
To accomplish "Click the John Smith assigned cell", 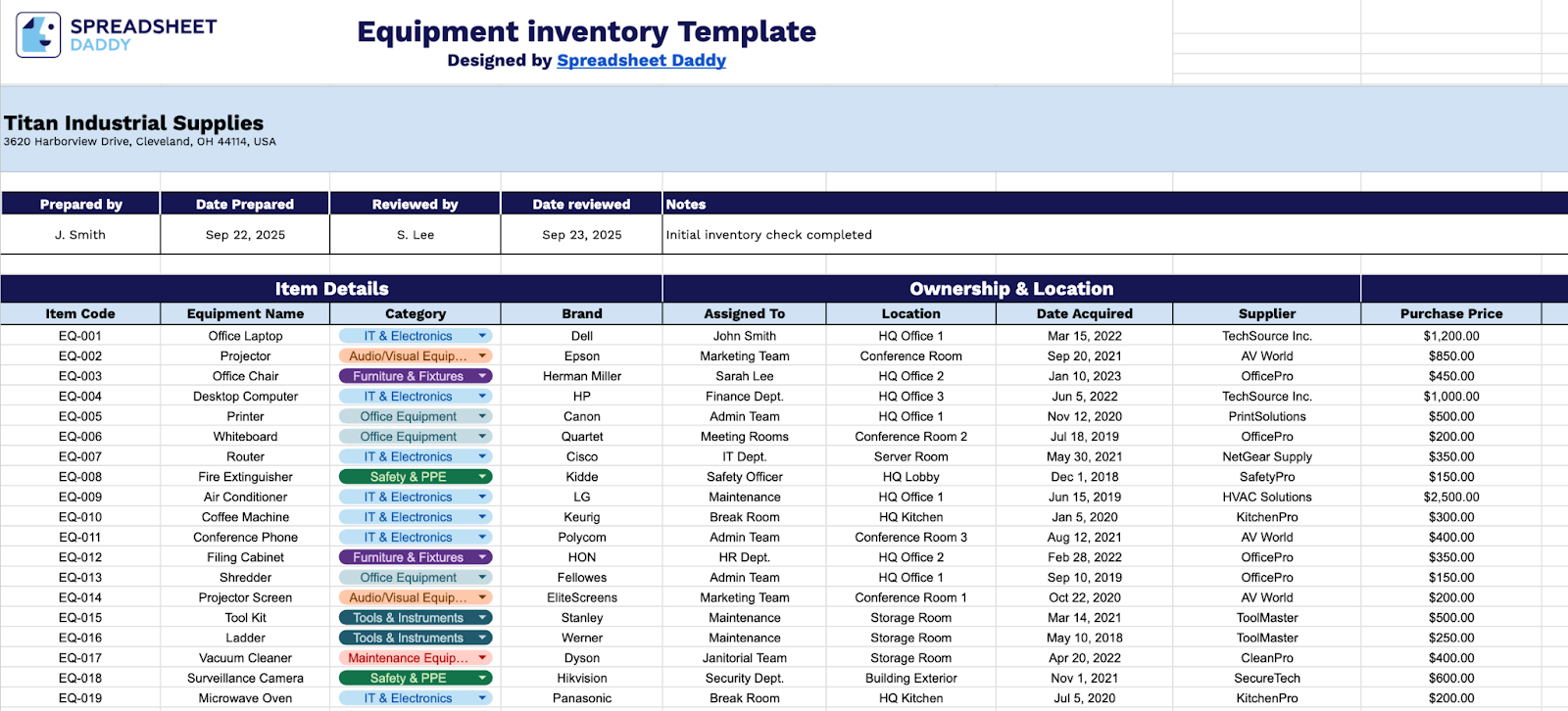I will pyautogui.click(x=745, y=336).
